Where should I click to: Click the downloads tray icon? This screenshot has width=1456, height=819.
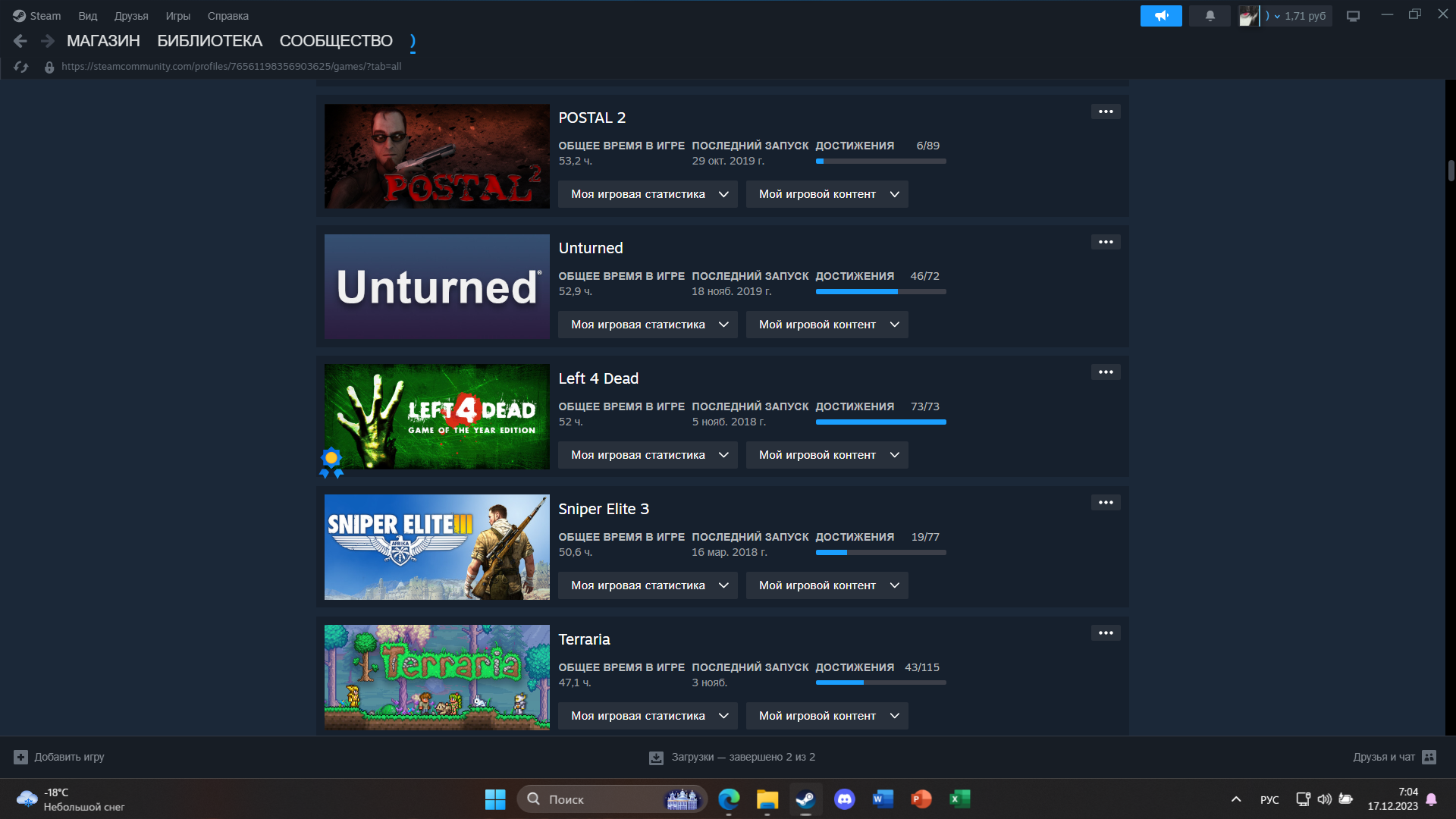point(656,758)
